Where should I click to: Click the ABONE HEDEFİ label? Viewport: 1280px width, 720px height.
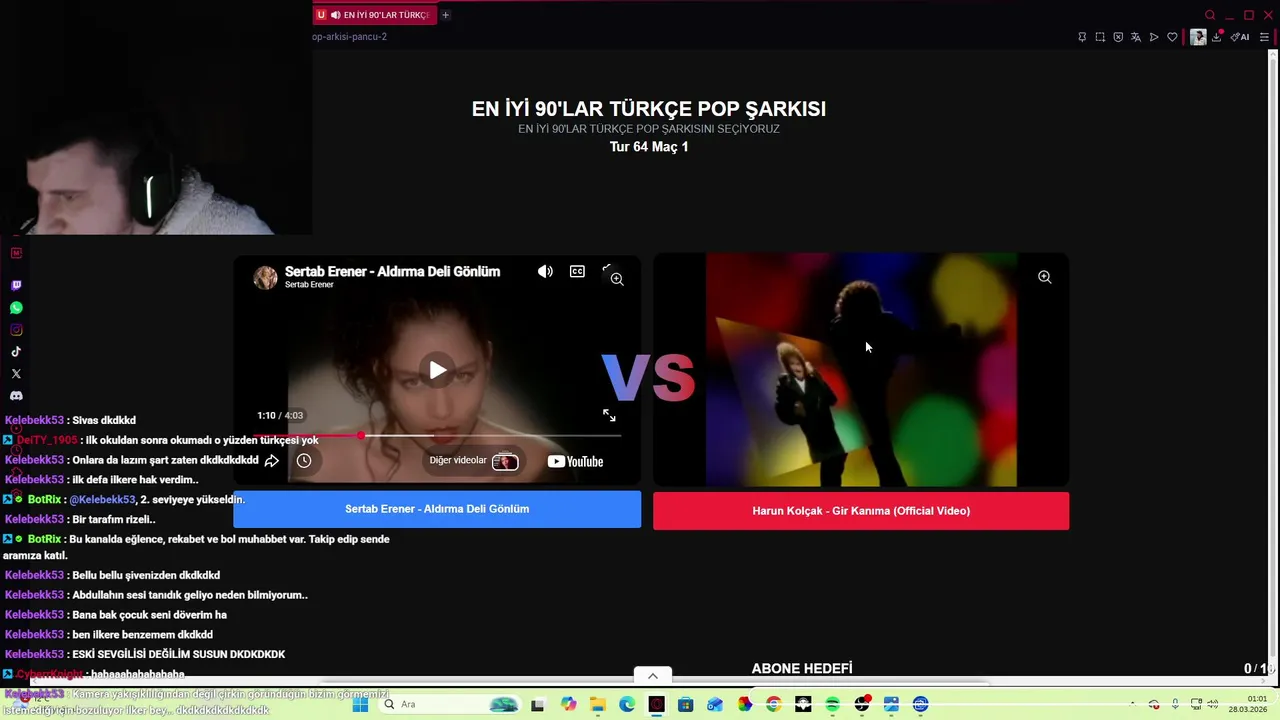[x=802, y=669]
